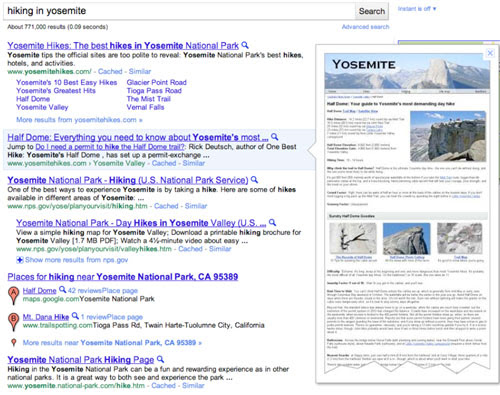Screen dimensions: 500x395
Task: Click the Half Dome cliff photo in preview
Action: tap(448, 137)
